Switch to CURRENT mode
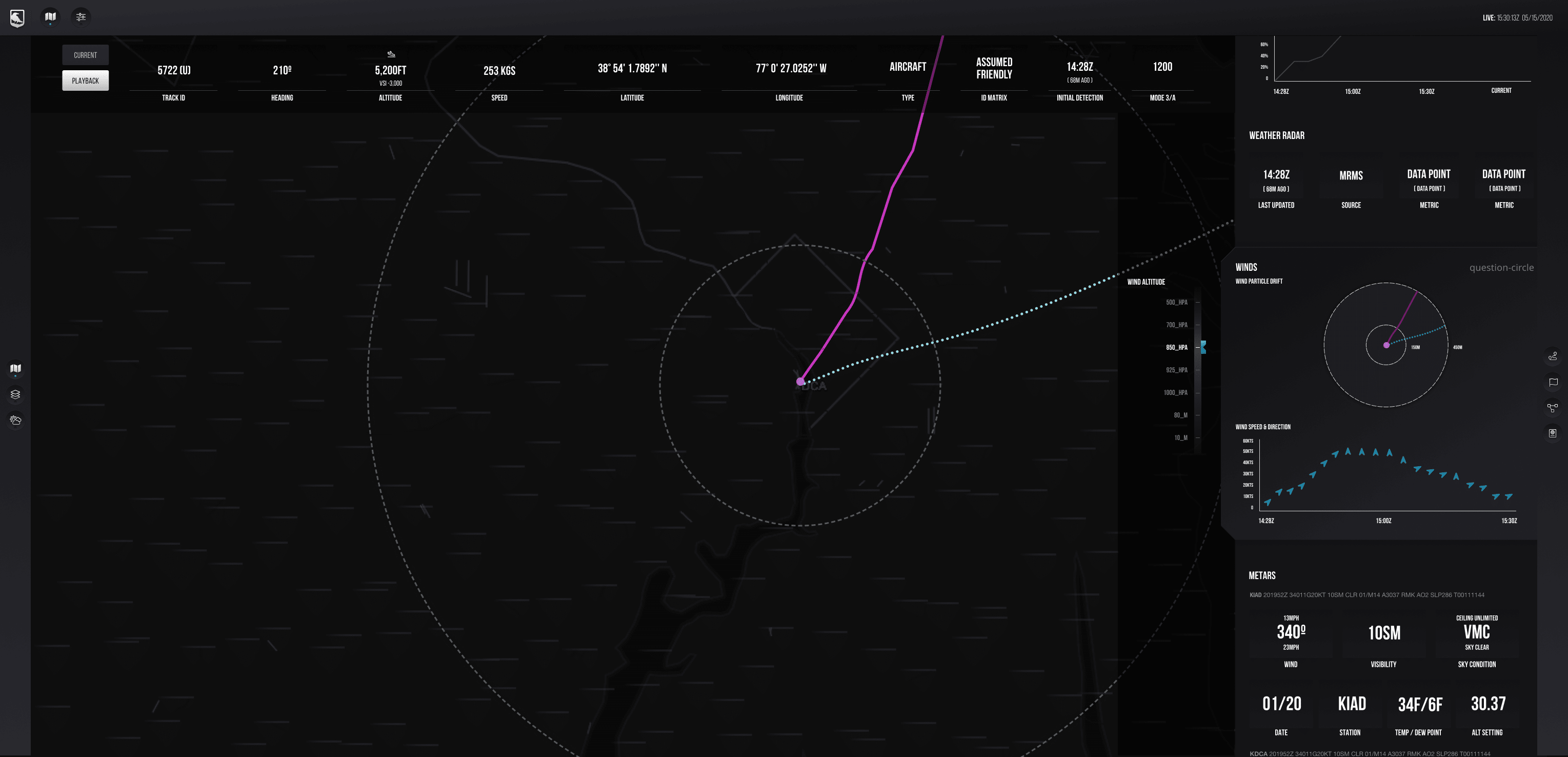Image resolution: width=1568 pixels, height=757 pixels. tap(85, 55)
